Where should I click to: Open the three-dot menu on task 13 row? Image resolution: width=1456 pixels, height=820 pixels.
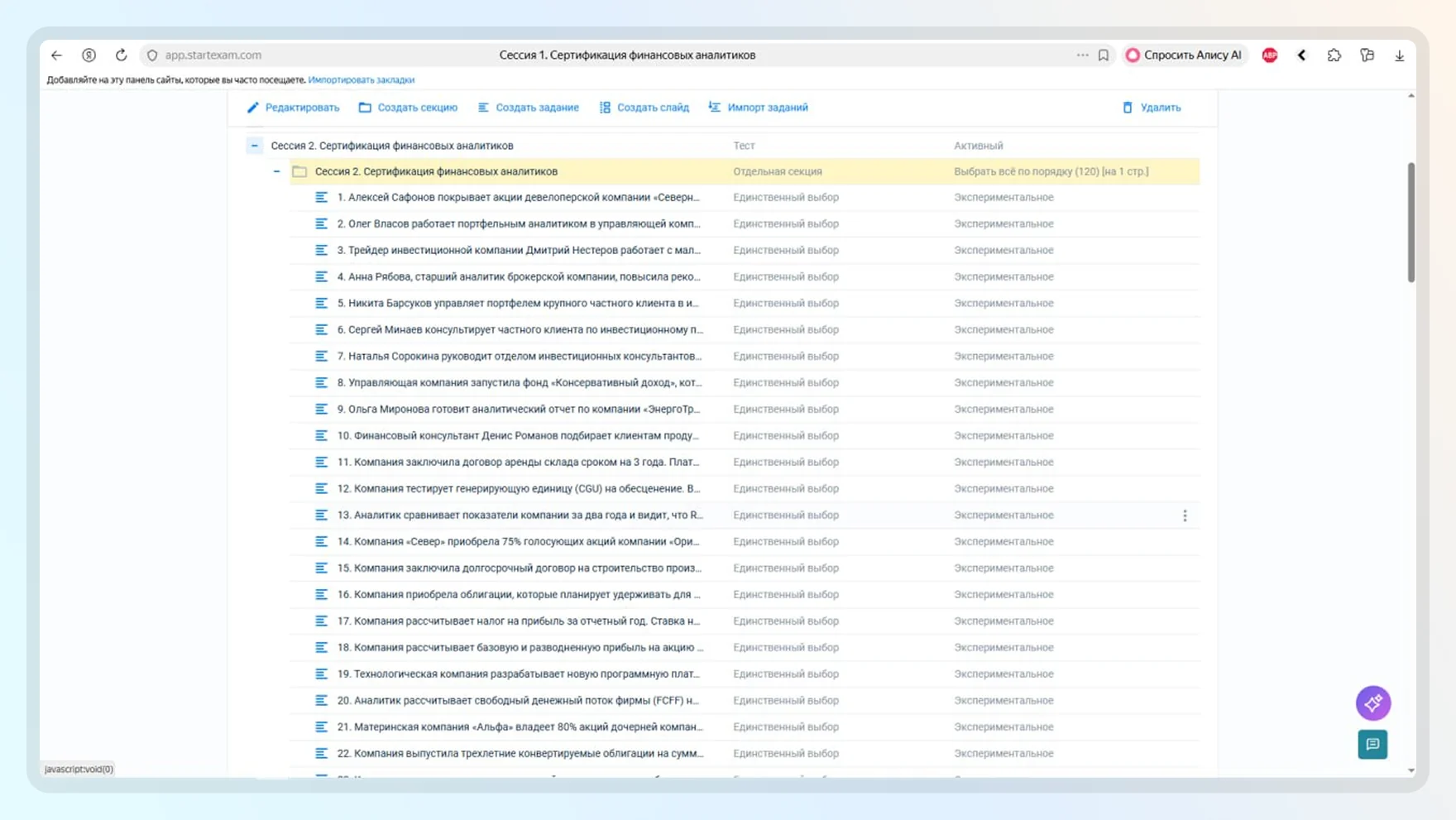[1185, 516]
